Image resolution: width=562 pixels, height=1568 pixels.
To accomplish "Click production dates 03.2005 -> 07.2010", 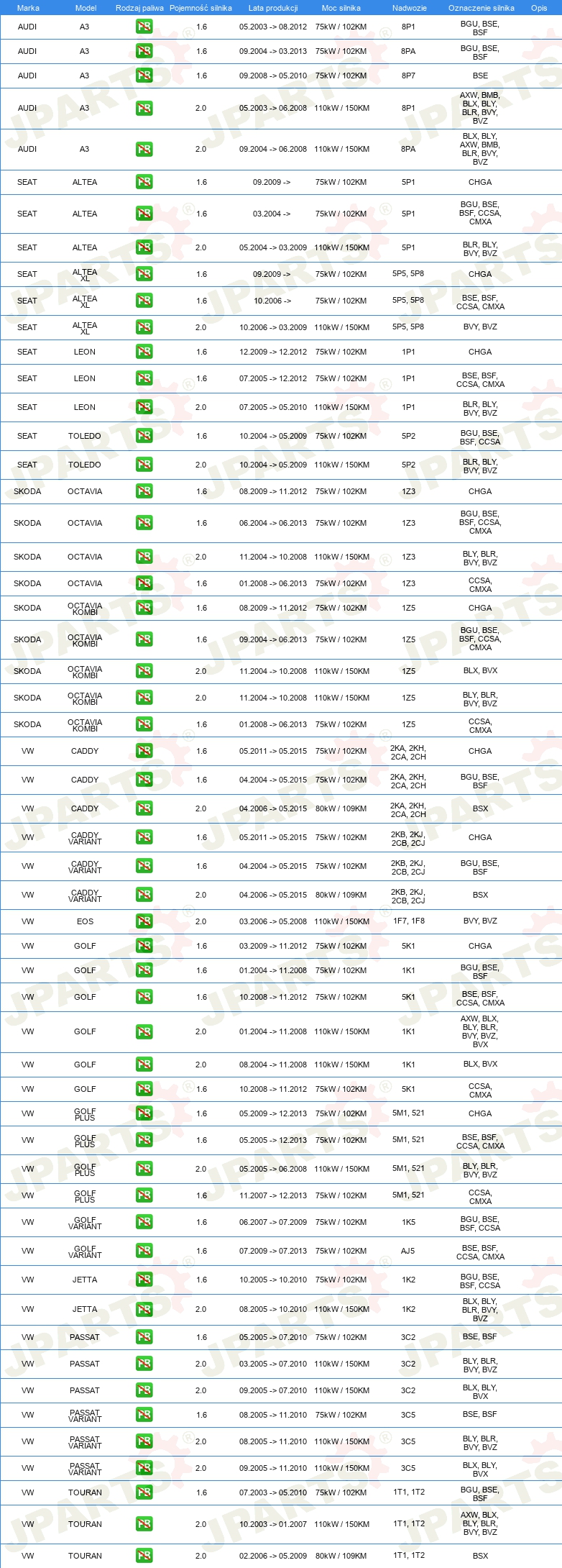I will pos(273,1364).
